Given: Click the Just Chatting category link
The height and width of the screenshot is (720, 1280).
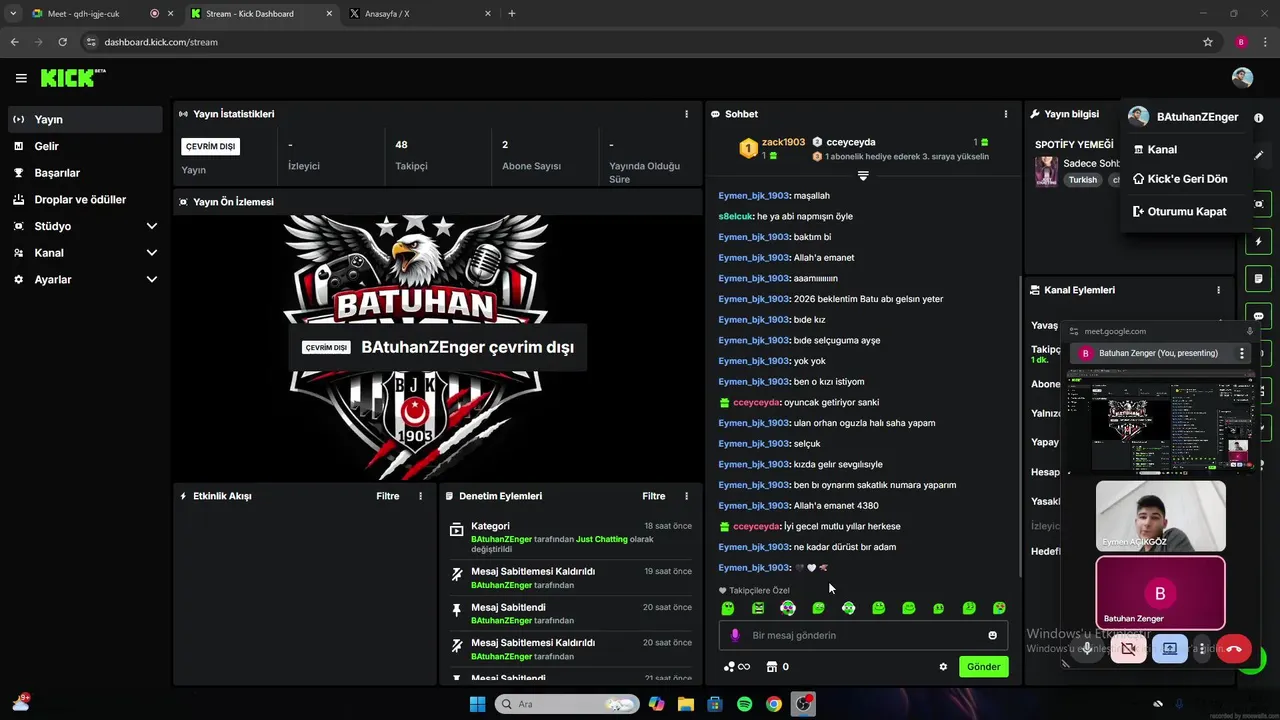Looking at the screenshot, I should click(602, 539).
